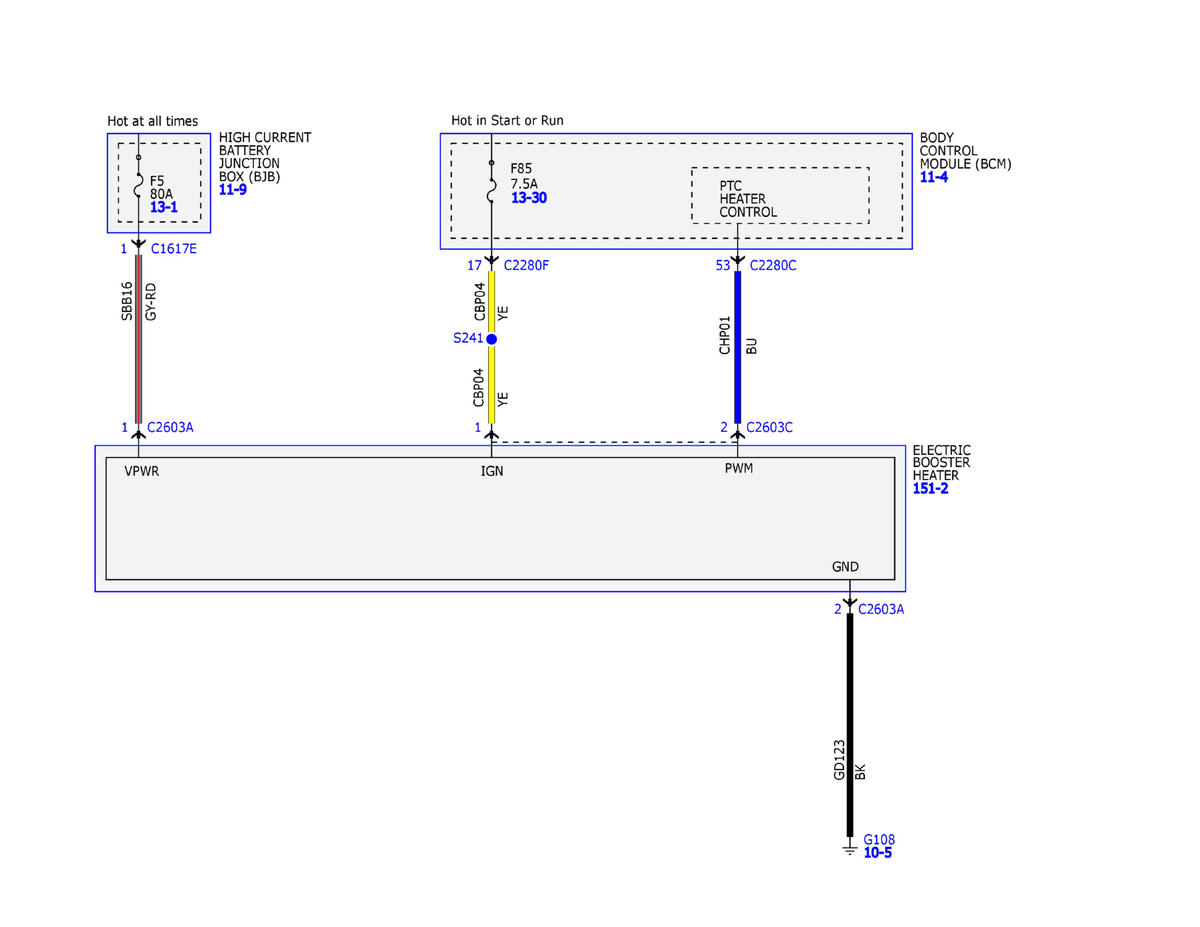Click the C2603C connector label
Viewport: 1200px width, 927px height.
769,427
